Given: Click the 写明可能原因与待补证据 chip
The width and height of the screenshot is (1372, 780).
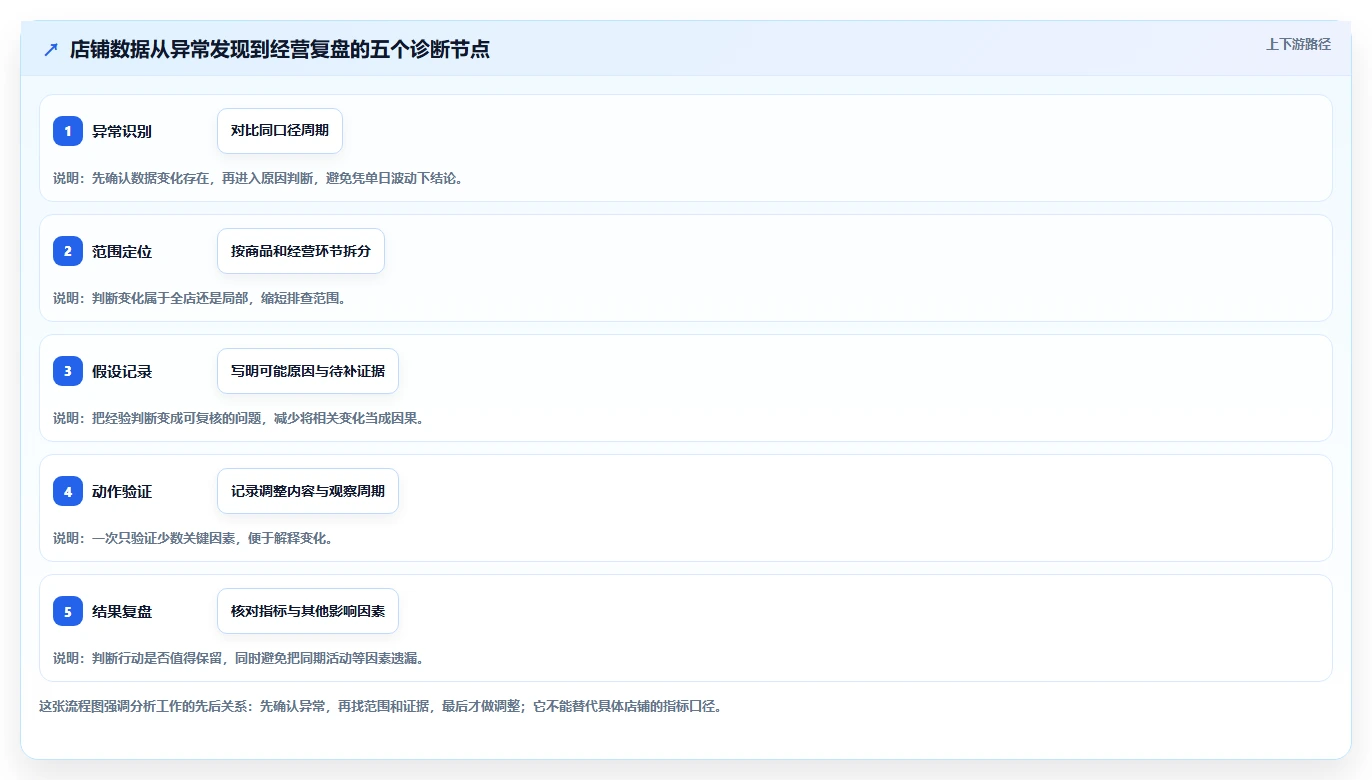Looking at the screenshot, I should pos(308,371).
